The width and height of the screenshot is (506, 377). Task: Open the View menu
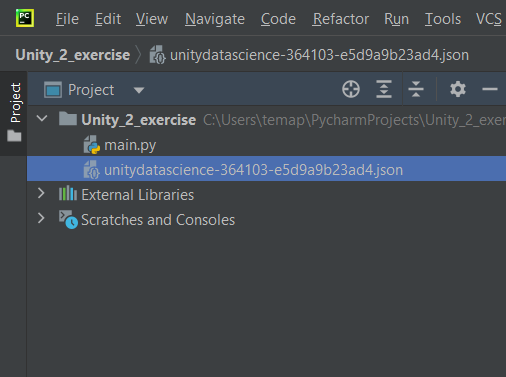(152, 19)
